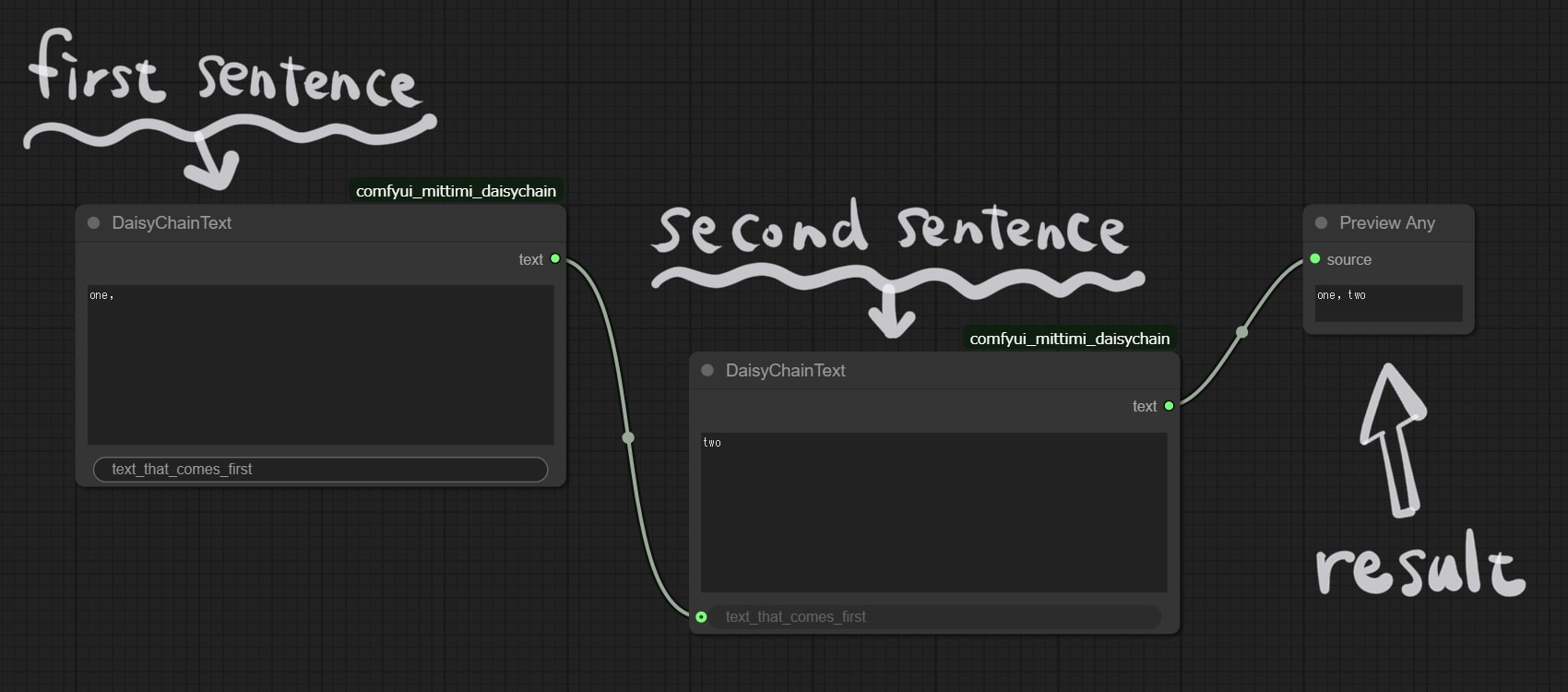Click the "text" output label on first node
Screen dimensions: 1568x692
(x=530, y=259)
